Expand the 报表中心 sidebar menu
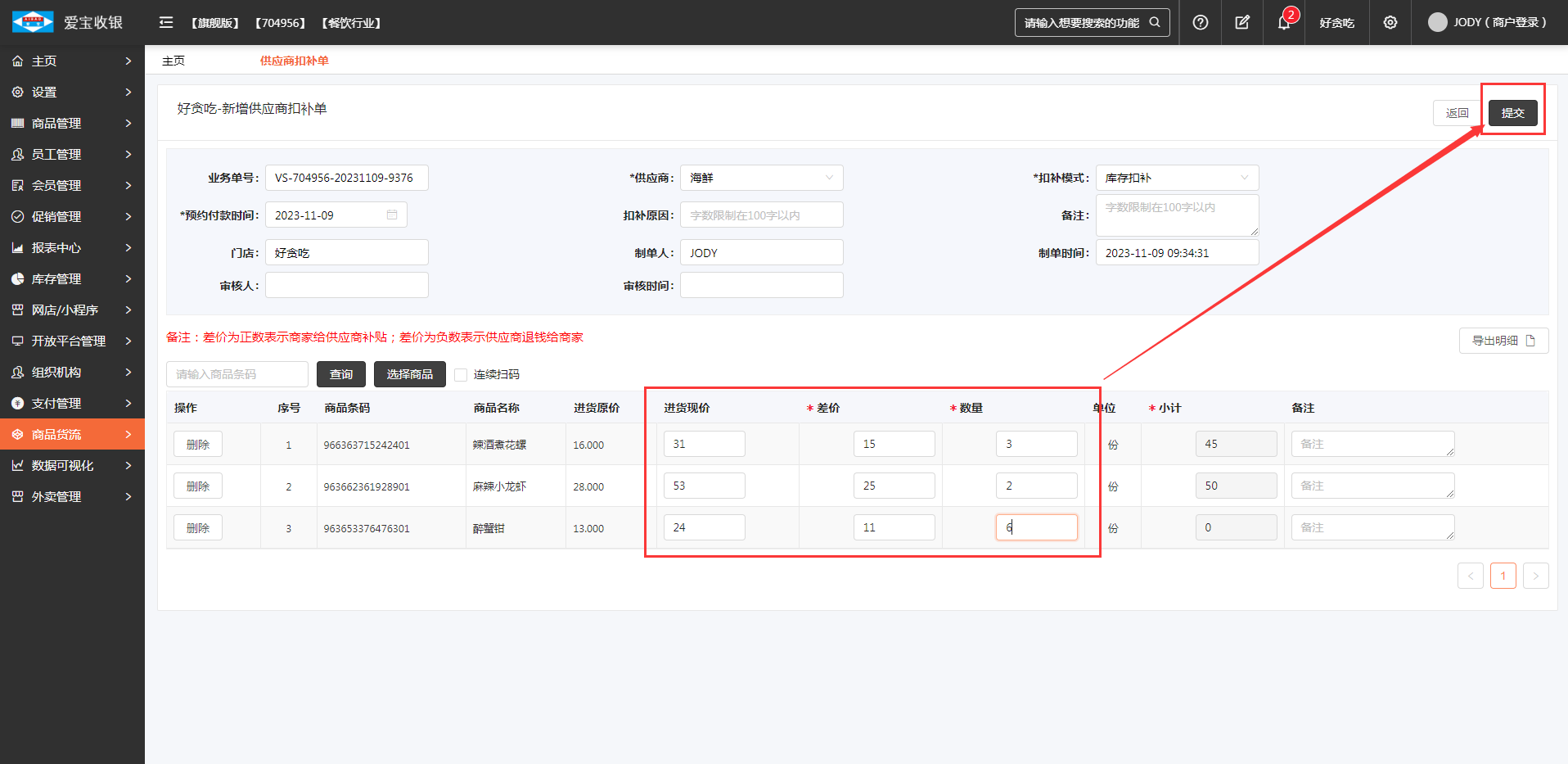The height and width of the screenshot is (764, 1568). point(72,248)
